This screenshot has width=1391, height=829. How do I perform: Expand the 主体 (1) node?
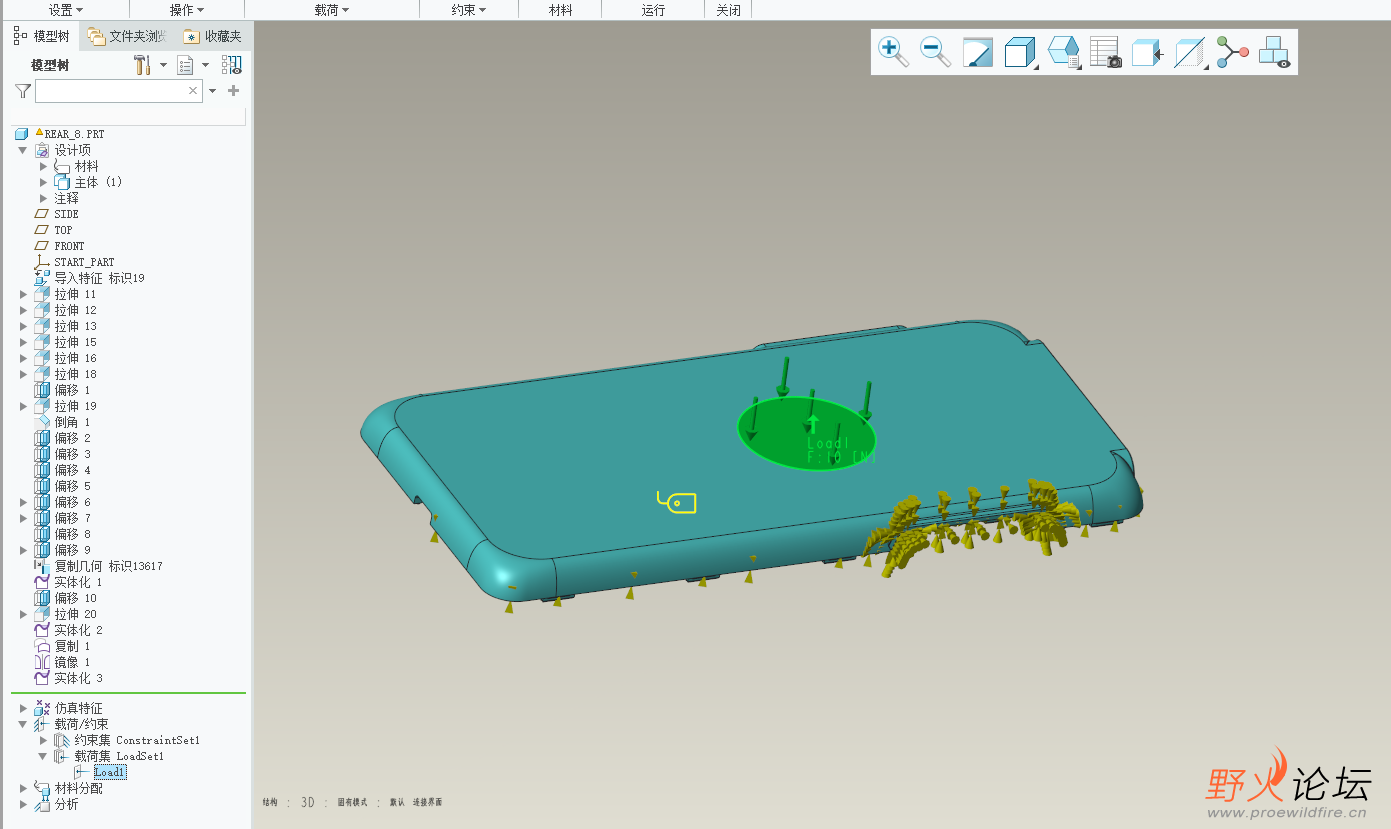tap(43, 182)
